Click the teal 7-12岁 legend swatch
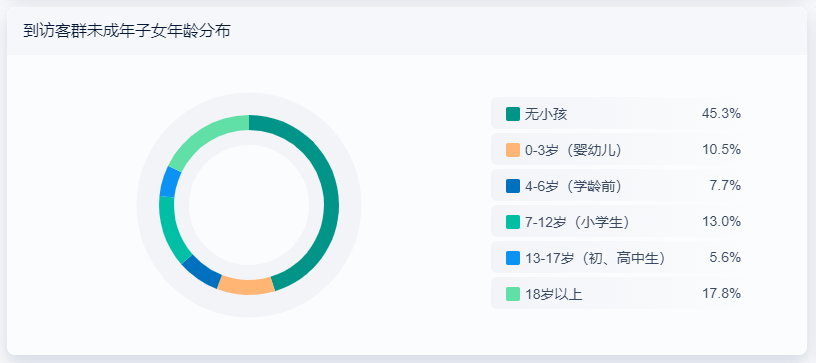This screenshot has height=363, width=816. pos(513,222)
